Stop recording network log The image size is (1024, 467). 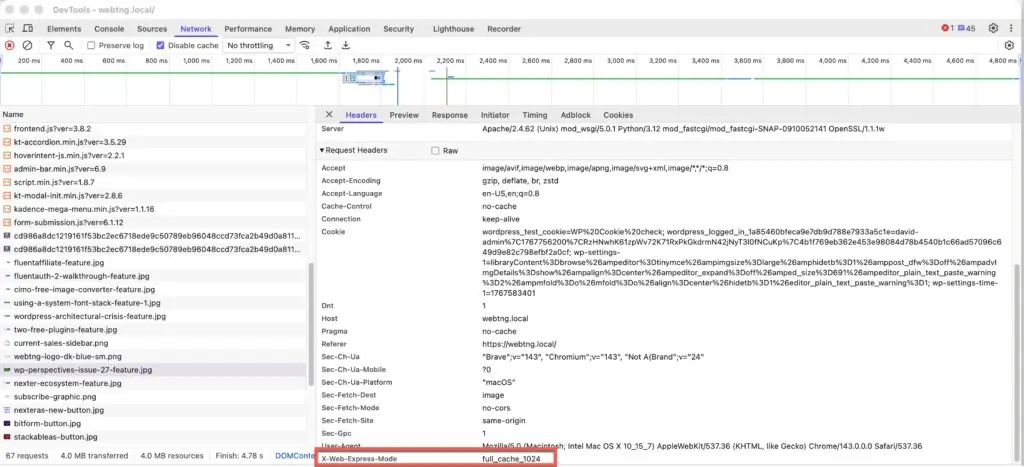point(9,46)
